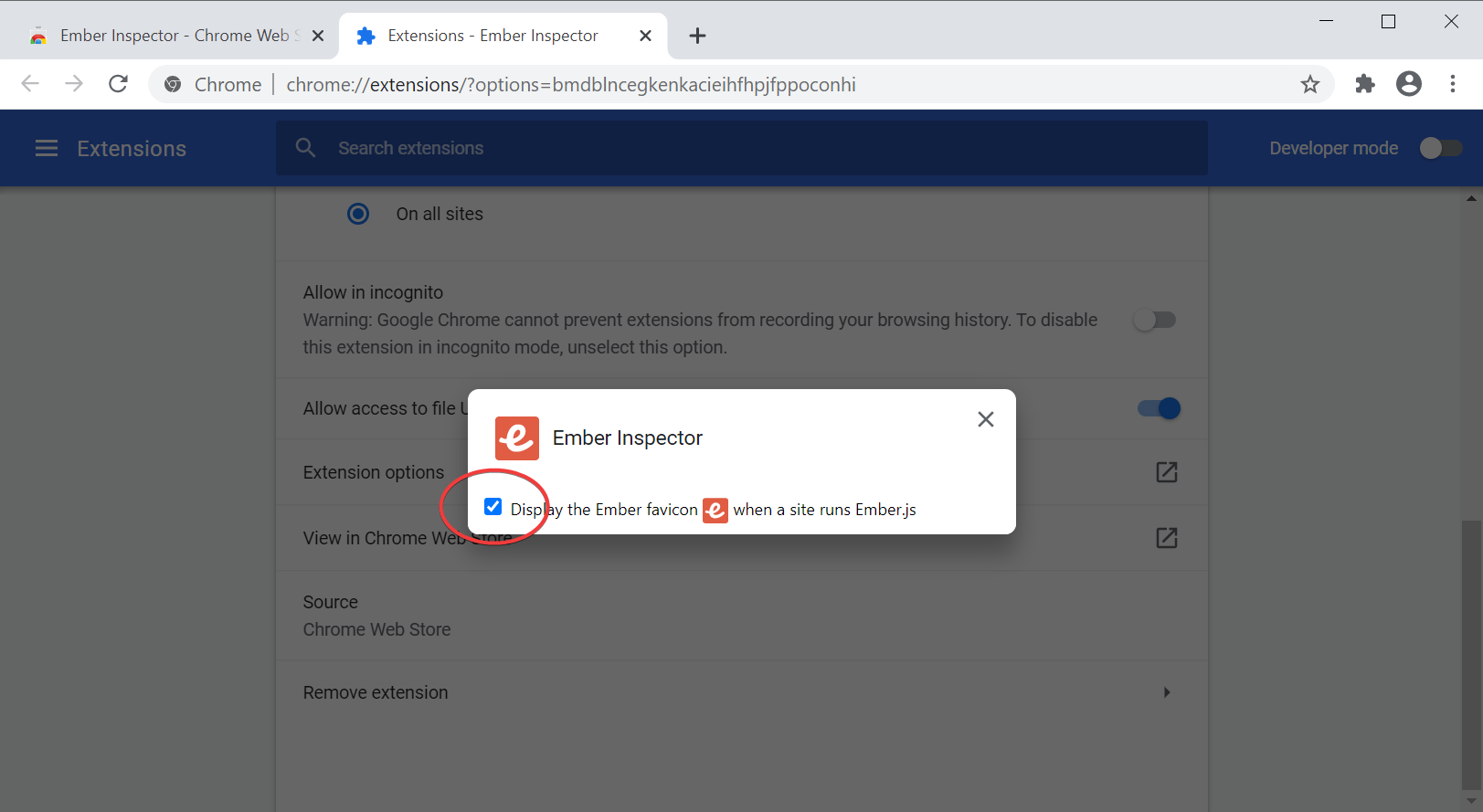Open View in Chrome Web Store link icon
Screen dimensions: 1483x812
[1166, 538]
